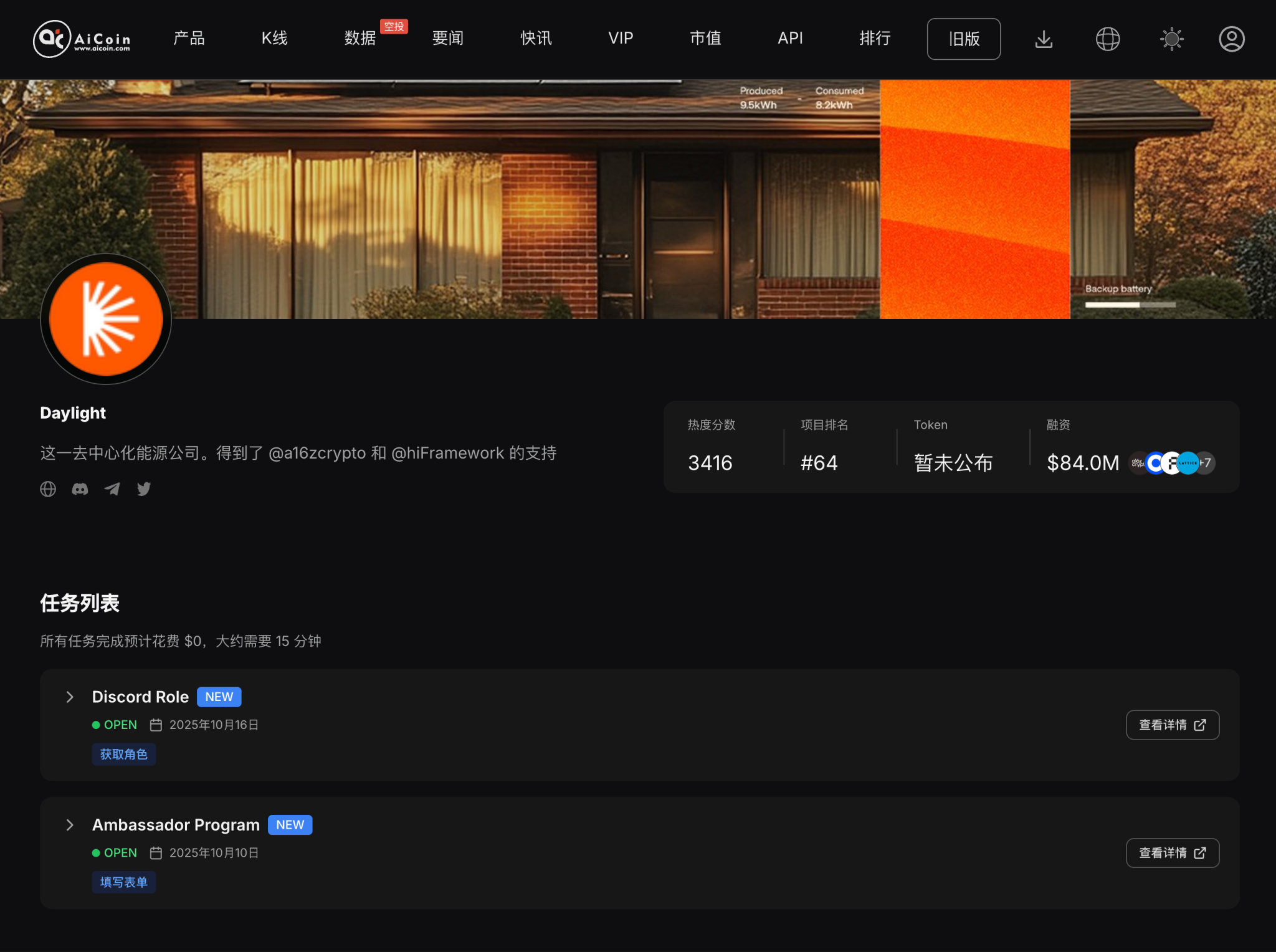Go to the 快讯 section
1276x952 pixels.
(536, 39)
